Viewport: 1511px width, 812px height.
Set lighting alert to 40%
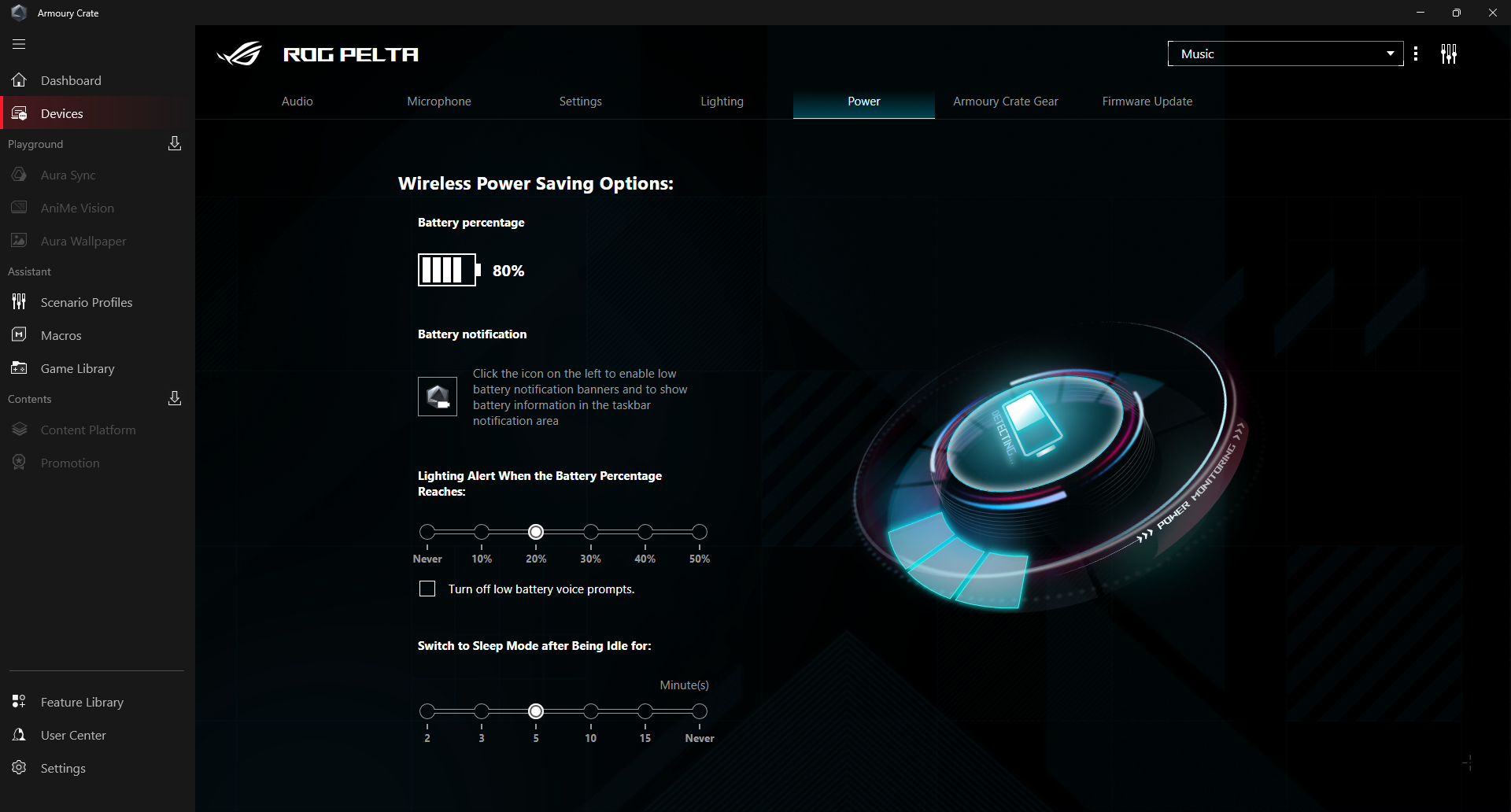coord(645,532)
